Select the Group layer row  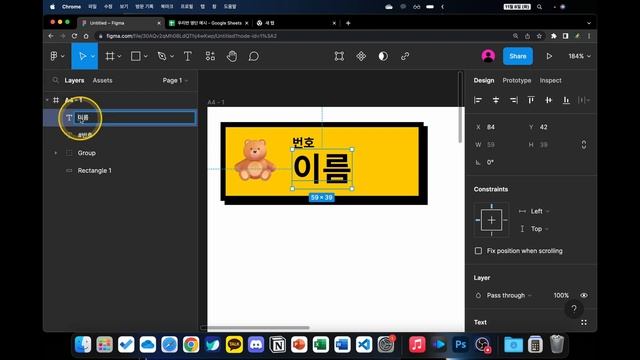tap(120, 153)
